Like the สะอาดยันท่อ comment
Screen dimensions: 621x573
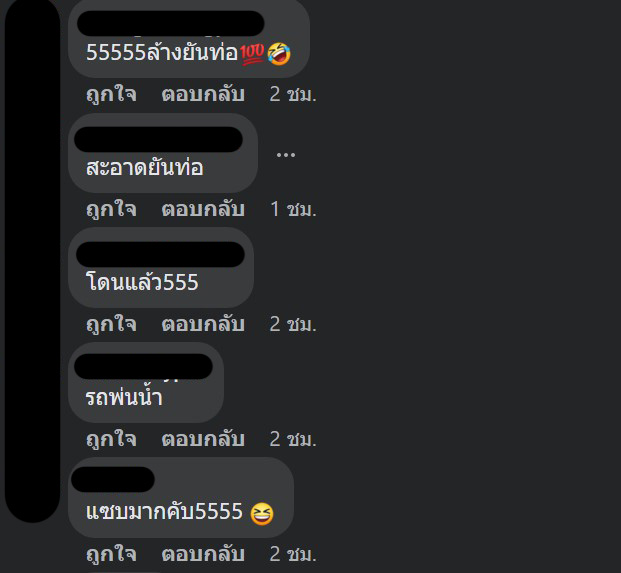(111, 209)
